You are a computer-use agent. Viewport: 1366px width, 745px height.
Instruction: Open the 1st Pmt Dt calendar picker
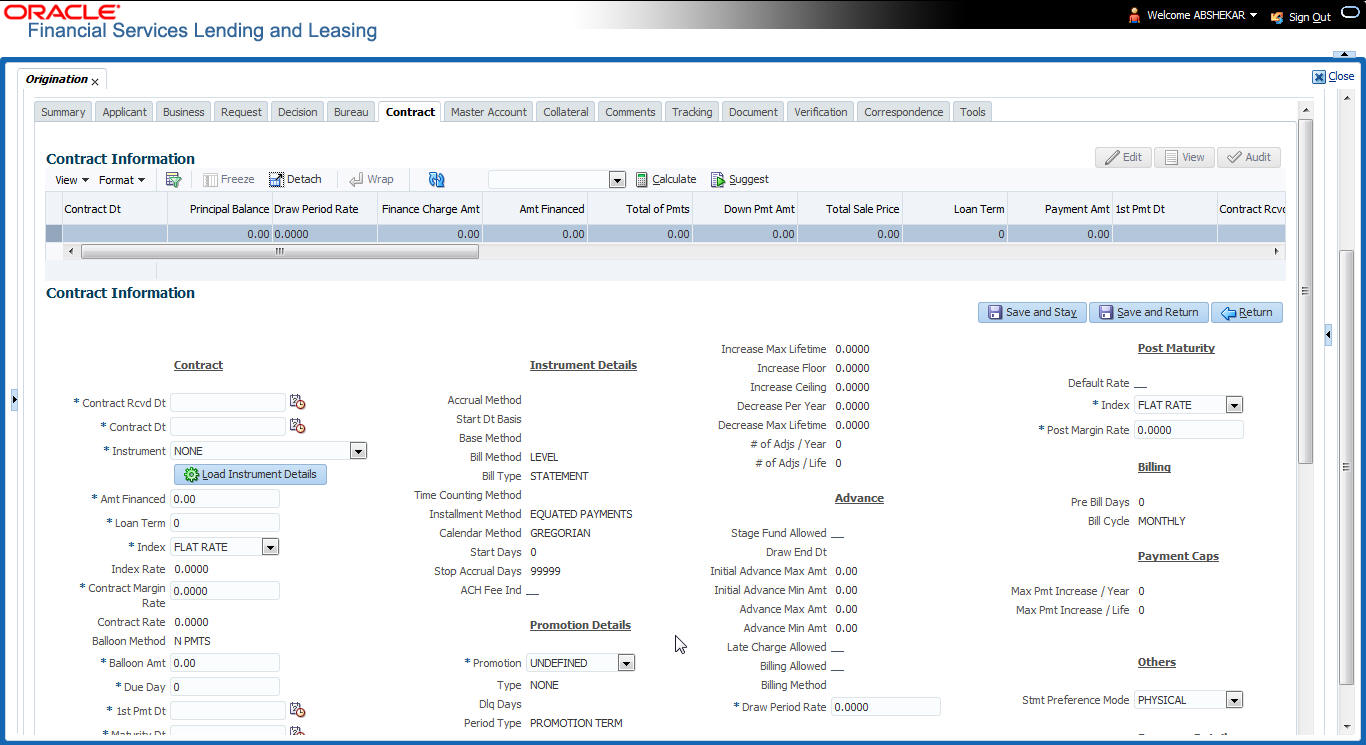point(297,710)
